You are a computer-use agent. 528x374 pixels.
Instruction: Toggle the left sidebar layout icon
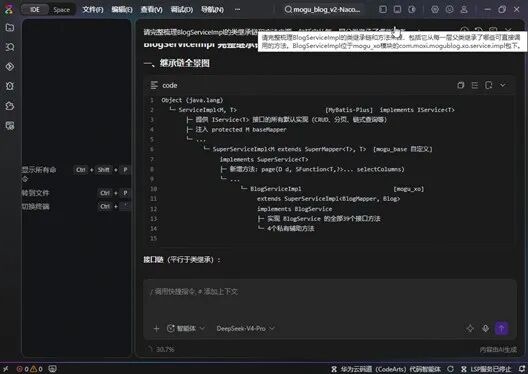[383, 9]
